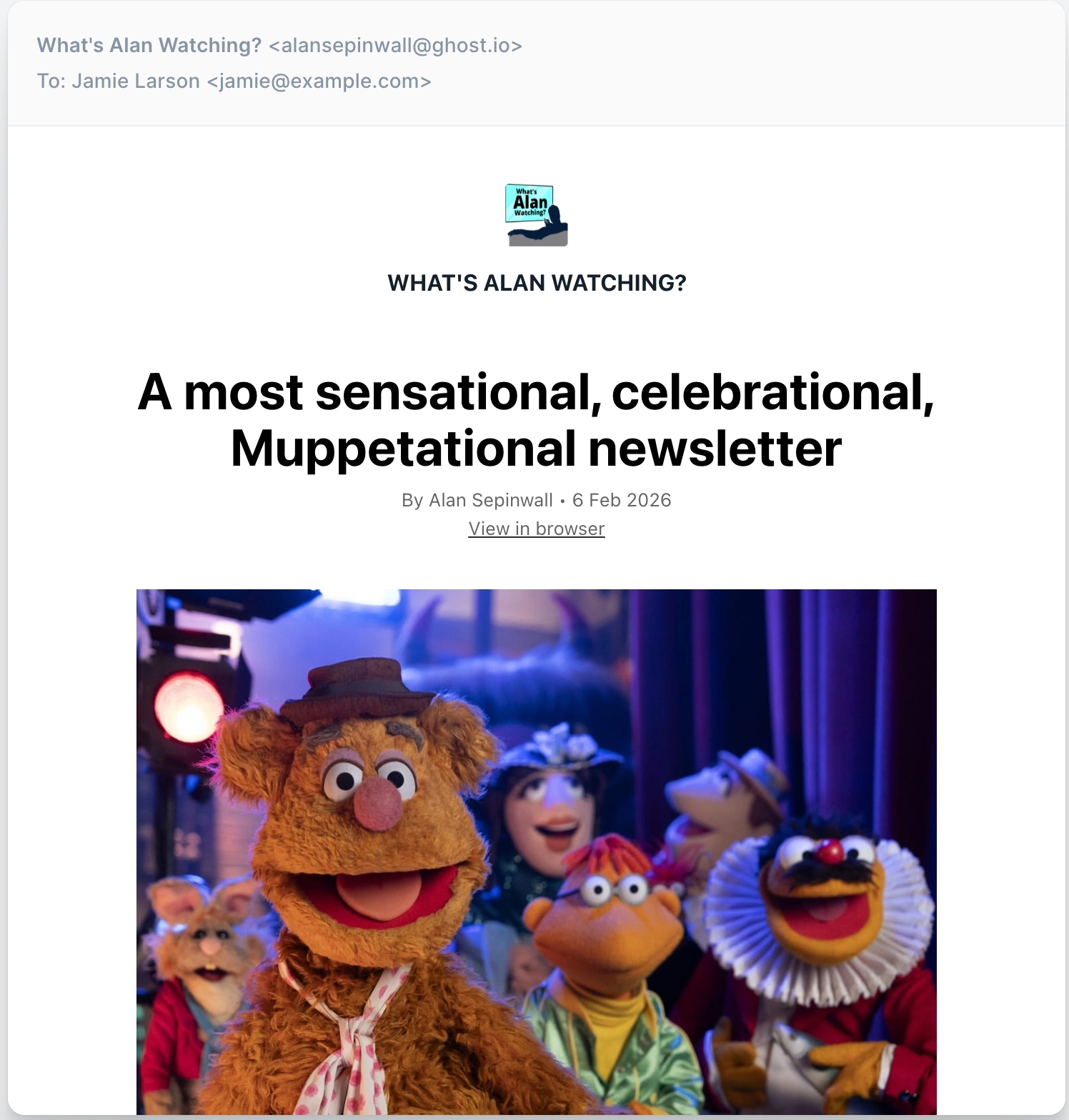
Task: Click the What's Alan Watching logo icon
Action: 536,215
